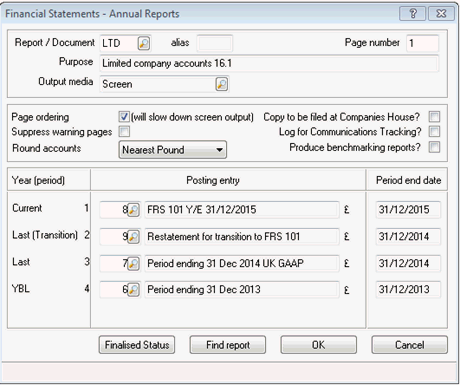Click the Last (Transition) row label

[x=45, y=235]
